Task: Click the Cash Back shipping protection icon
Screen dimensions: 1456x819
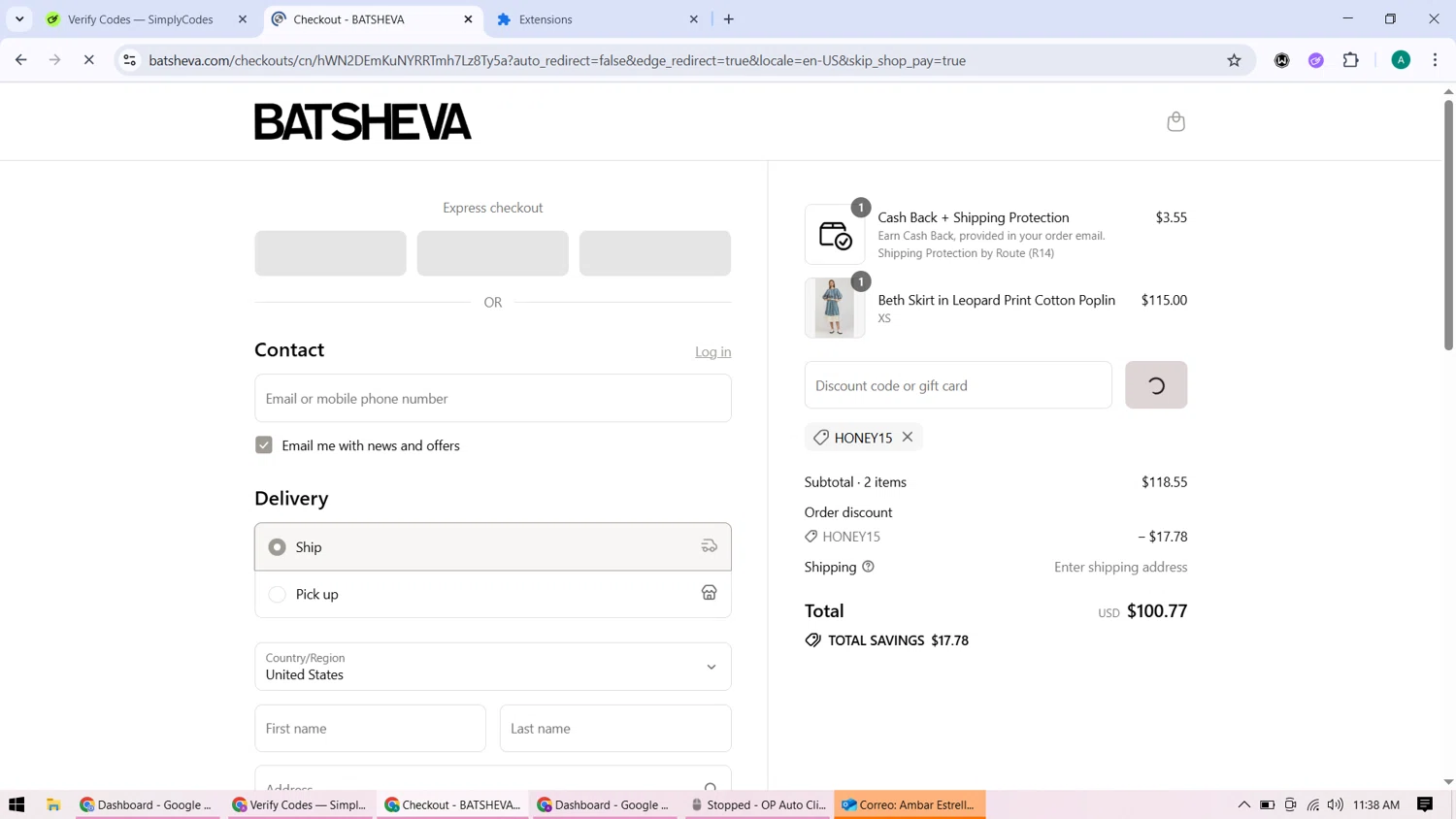Action: (835, 235)
